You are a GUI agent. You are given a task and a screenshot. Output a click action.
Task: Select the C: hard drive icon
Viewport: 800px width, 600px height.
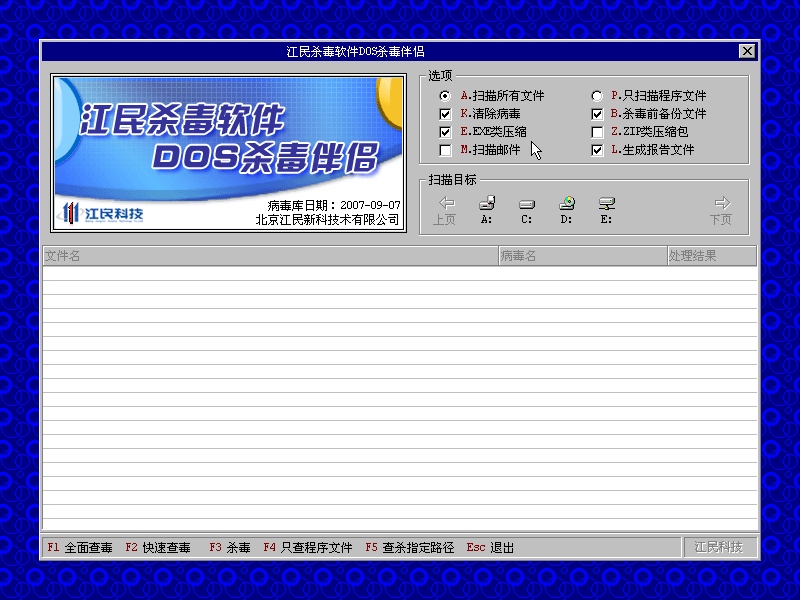click(527, 205)
